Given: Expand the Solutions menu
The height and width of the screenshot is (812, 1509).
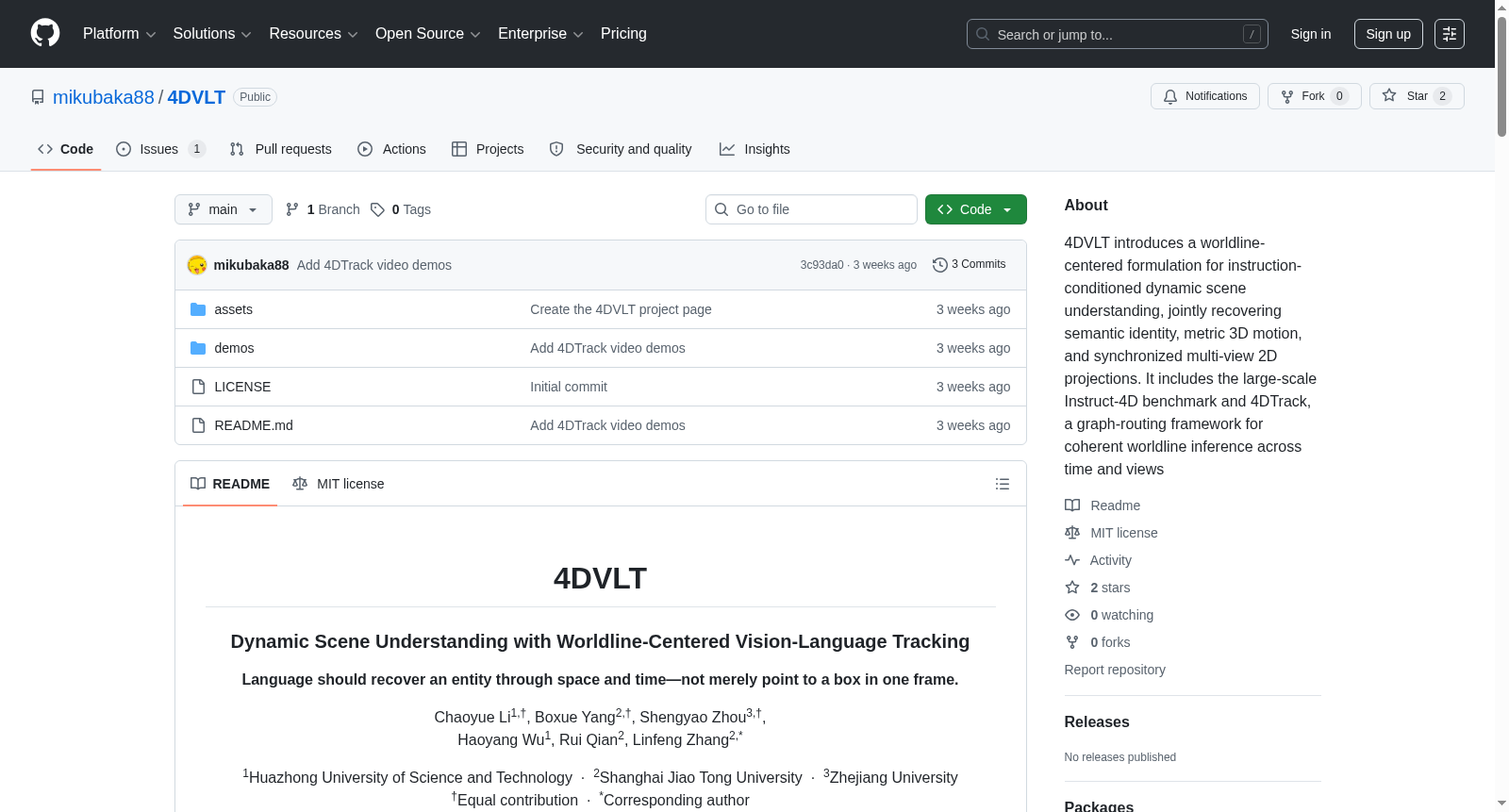Looking at the screenshot, I should [212, 34].
